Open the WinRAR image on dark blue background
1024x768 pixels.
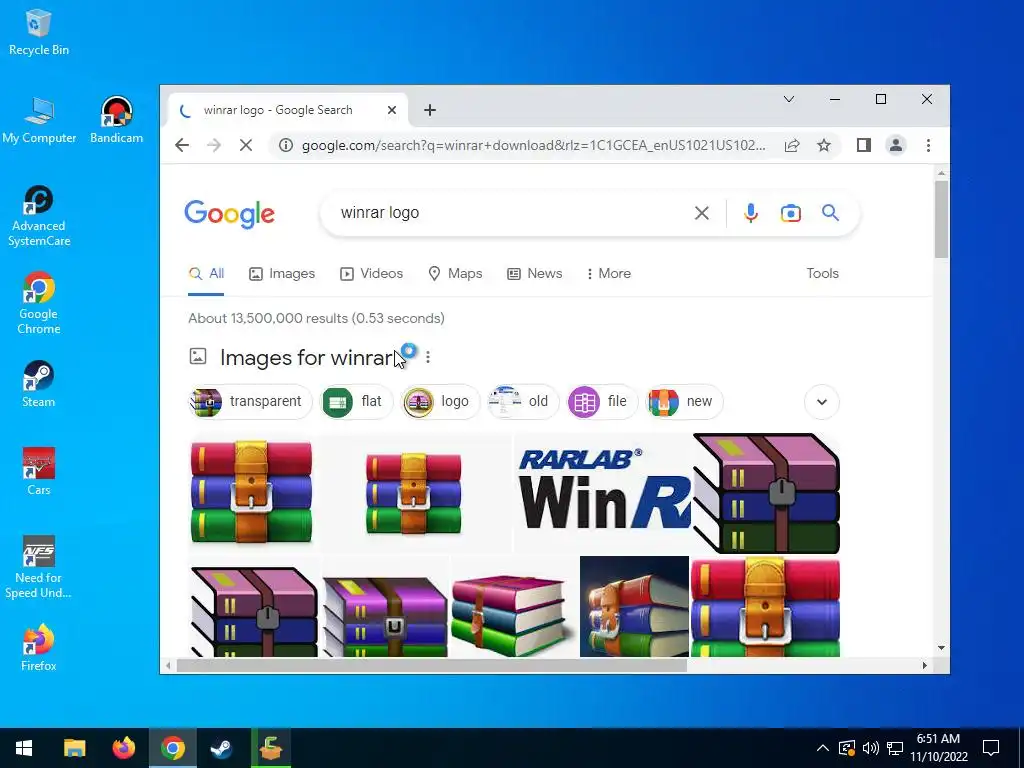pos(634,607)
